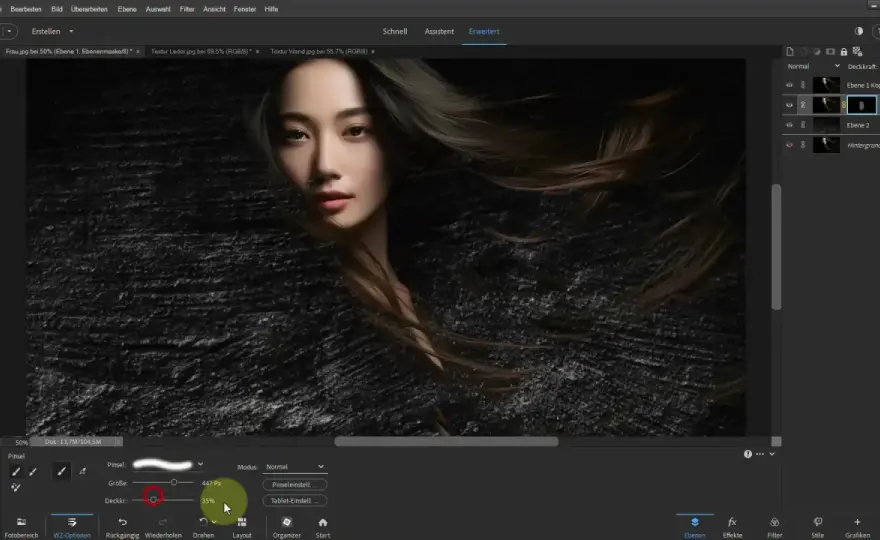Toggle visibility of the Ebene 2 layer
The width and height of the screenshot is (880, 540).
pyautogui.click(x=790, y=125)
